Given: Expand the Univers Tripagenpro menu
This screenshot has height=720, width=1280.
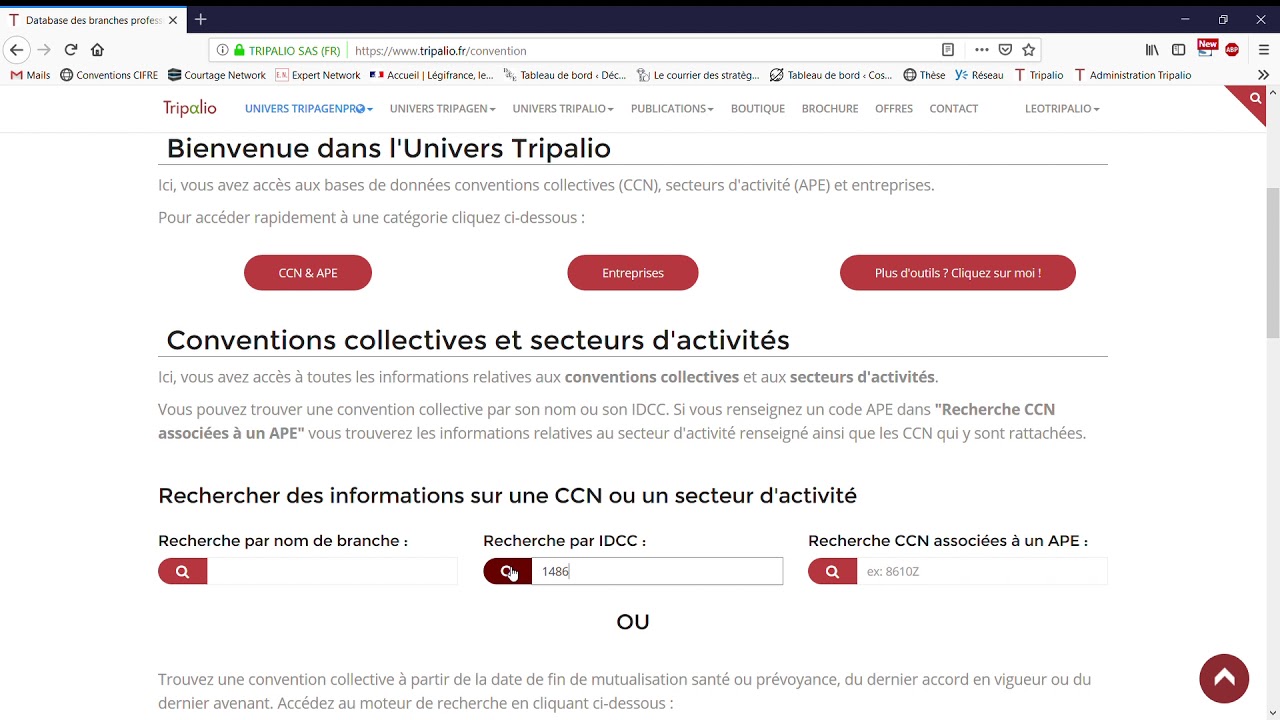Looking at the screenshot, I should (x=308, y=108).
